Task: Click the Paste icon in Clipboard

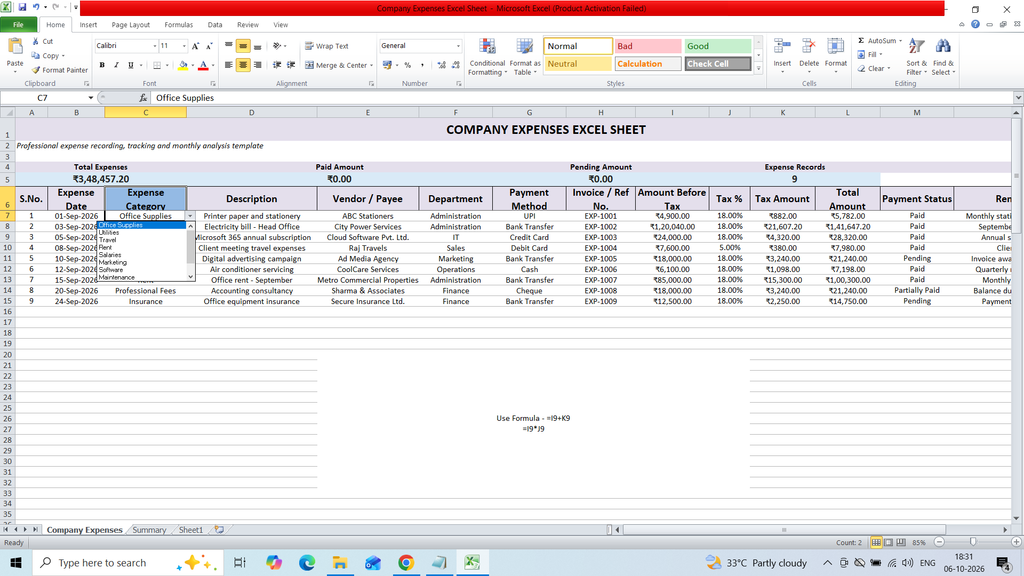Action: pos(14,47)
